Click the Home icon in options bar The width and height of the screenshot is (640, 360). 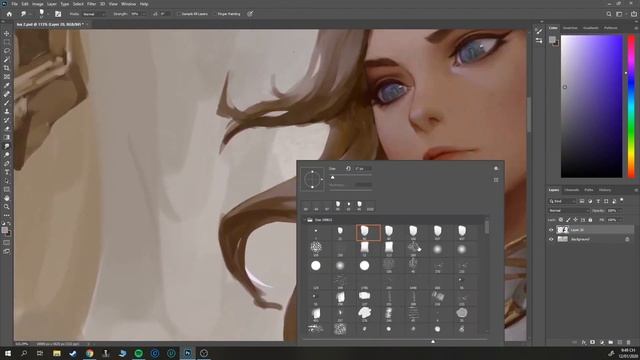9,14
